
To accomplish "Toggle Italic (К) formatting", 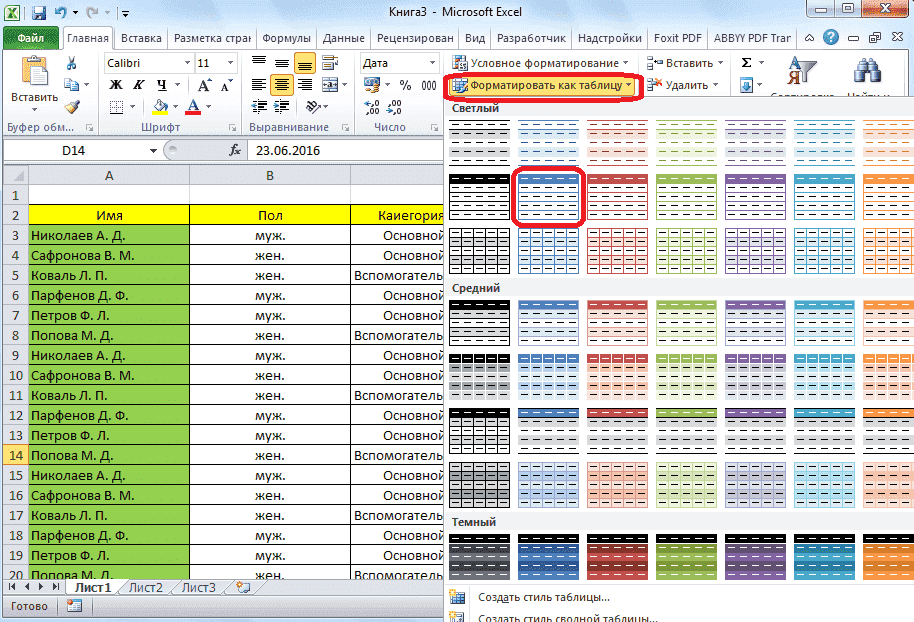I will coord(137,86).
